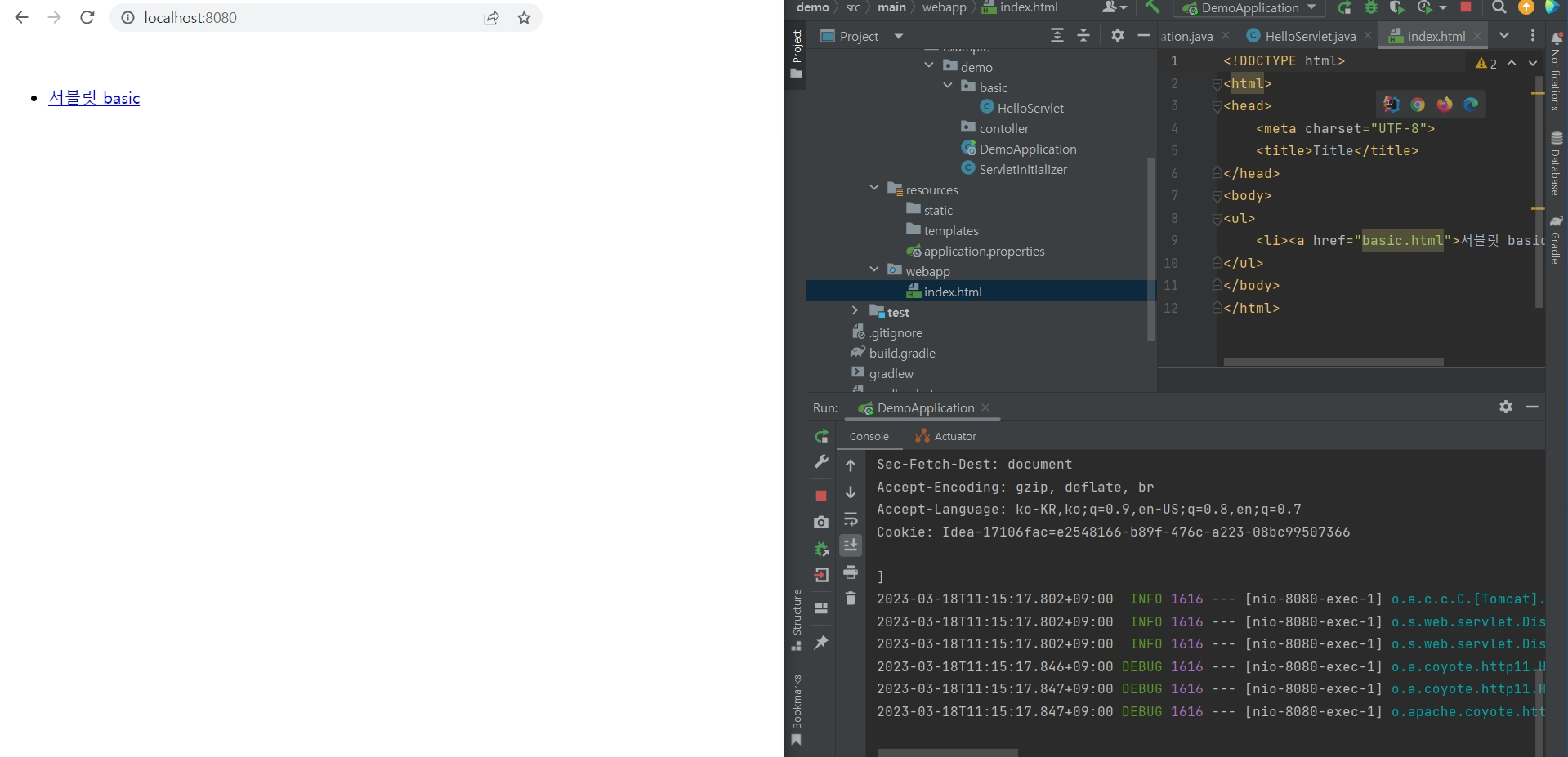Hide the Project tool window
This screenshot has width=1568, height=757.
coord(1144,35)
